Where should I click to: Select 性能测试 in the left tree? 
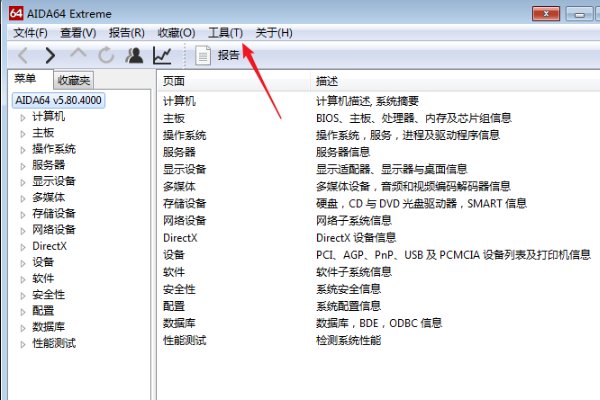click(54, 343)
